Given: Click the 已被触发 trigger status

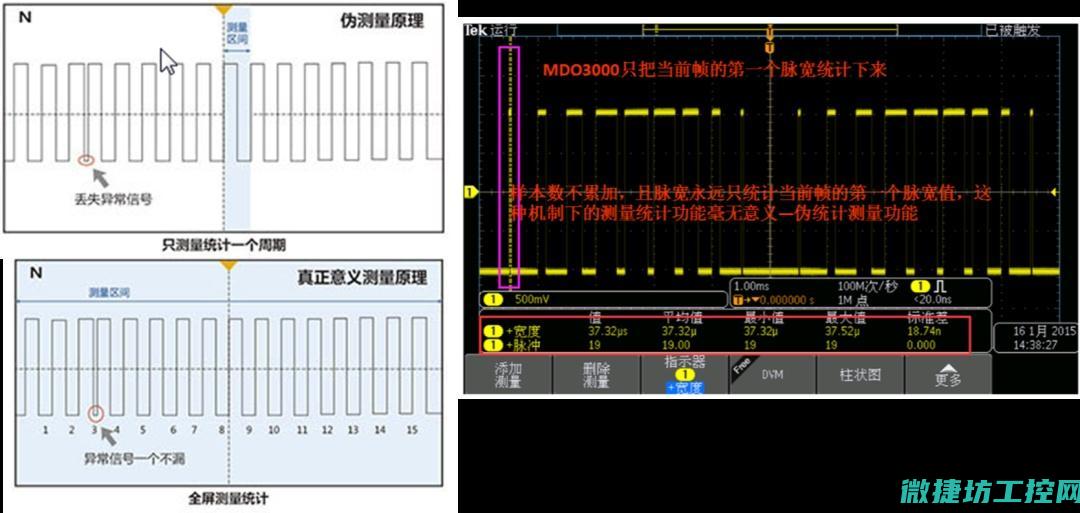Looking at the screenshot, I should (1012, 30).
